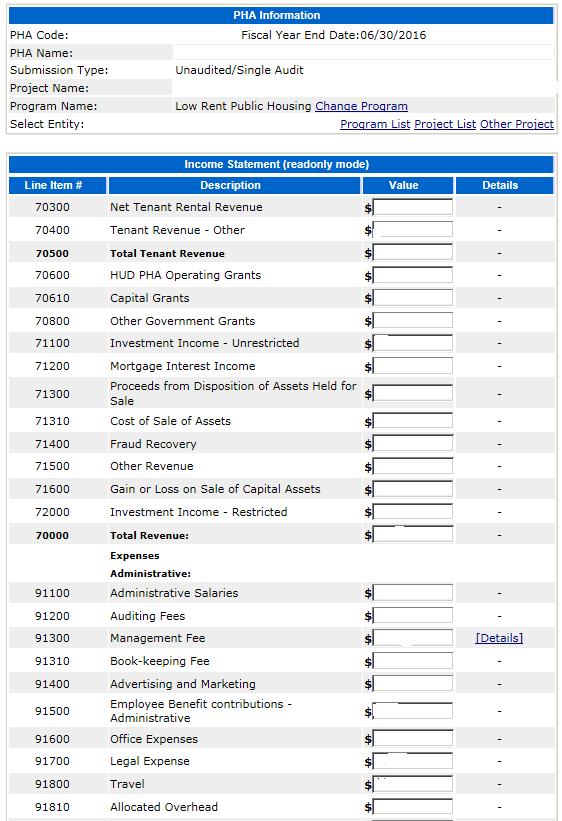The height and width of the screenshot is (821, 562).
Task: Click HUD PHA Operating Grants value field
Action: (413, 275)
